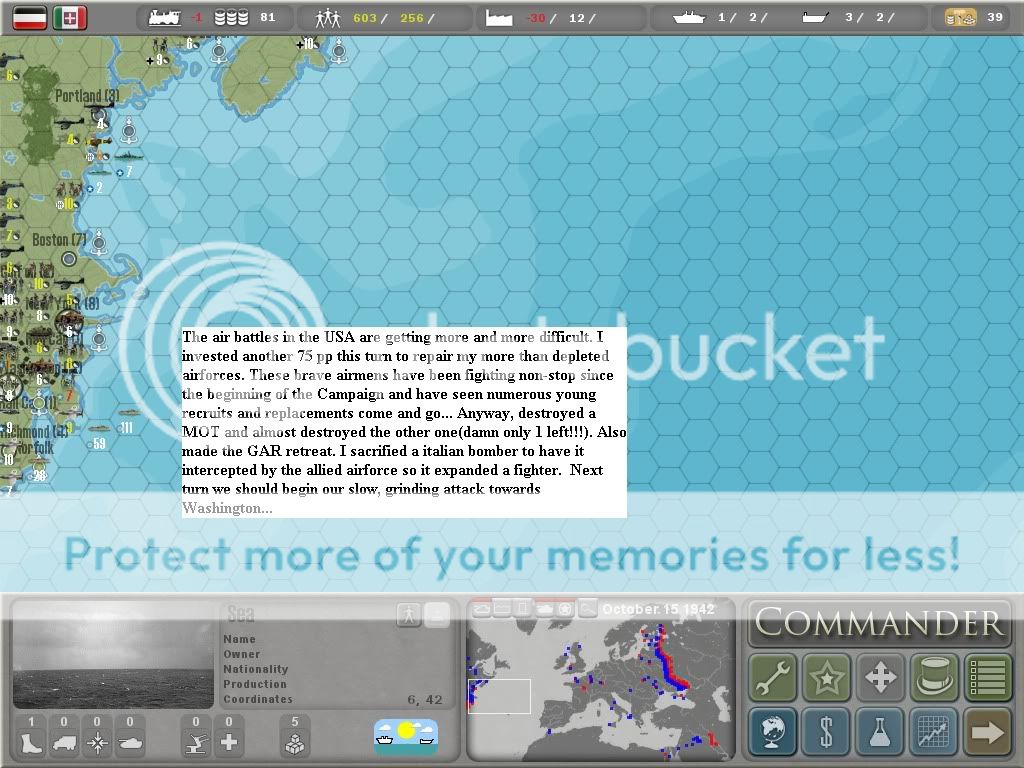Click the stacked cubes supply icon

(x=295, y=743)
